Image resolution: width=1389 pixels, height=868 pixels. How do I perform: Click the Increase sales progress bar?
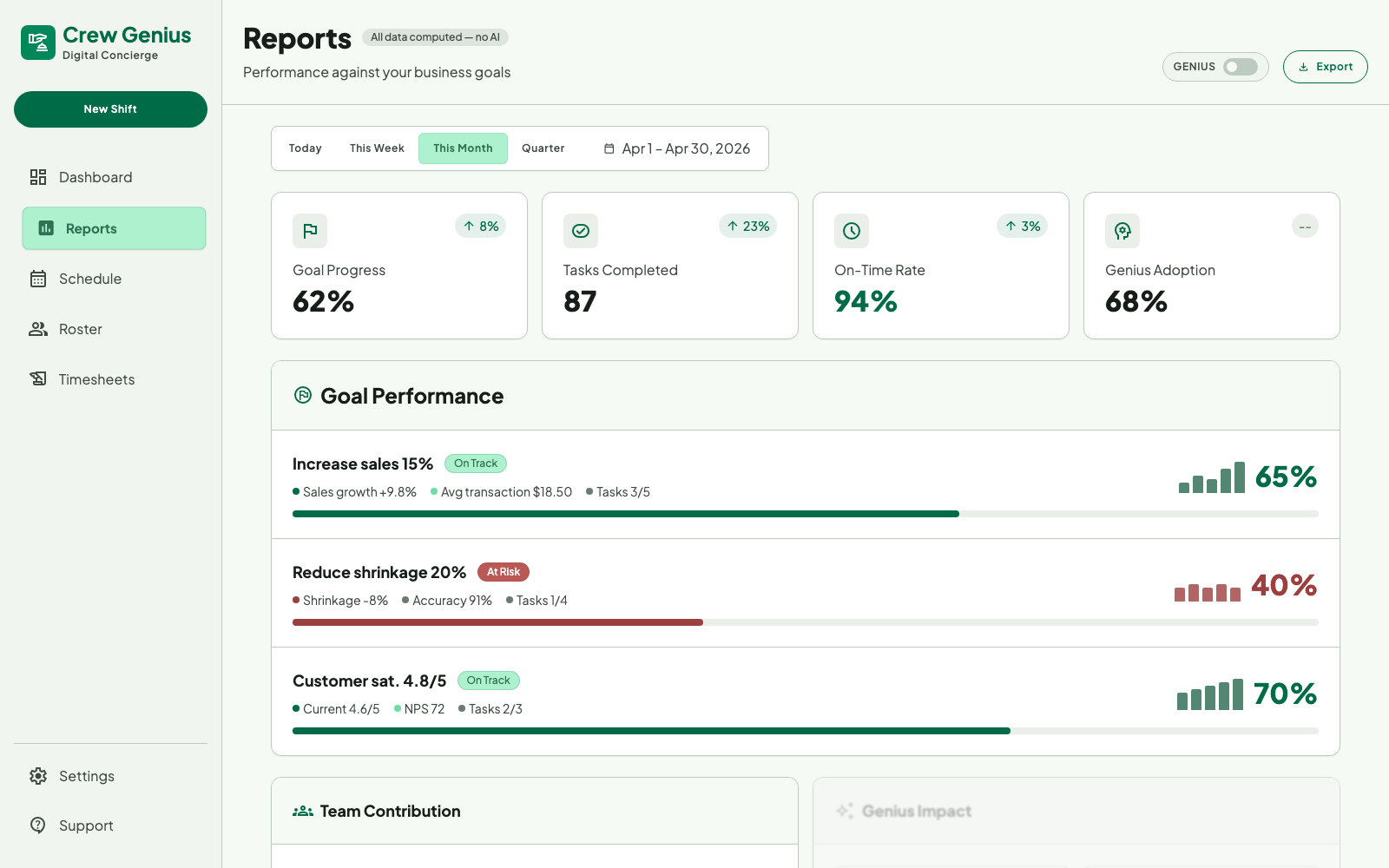tap(806, 514)
